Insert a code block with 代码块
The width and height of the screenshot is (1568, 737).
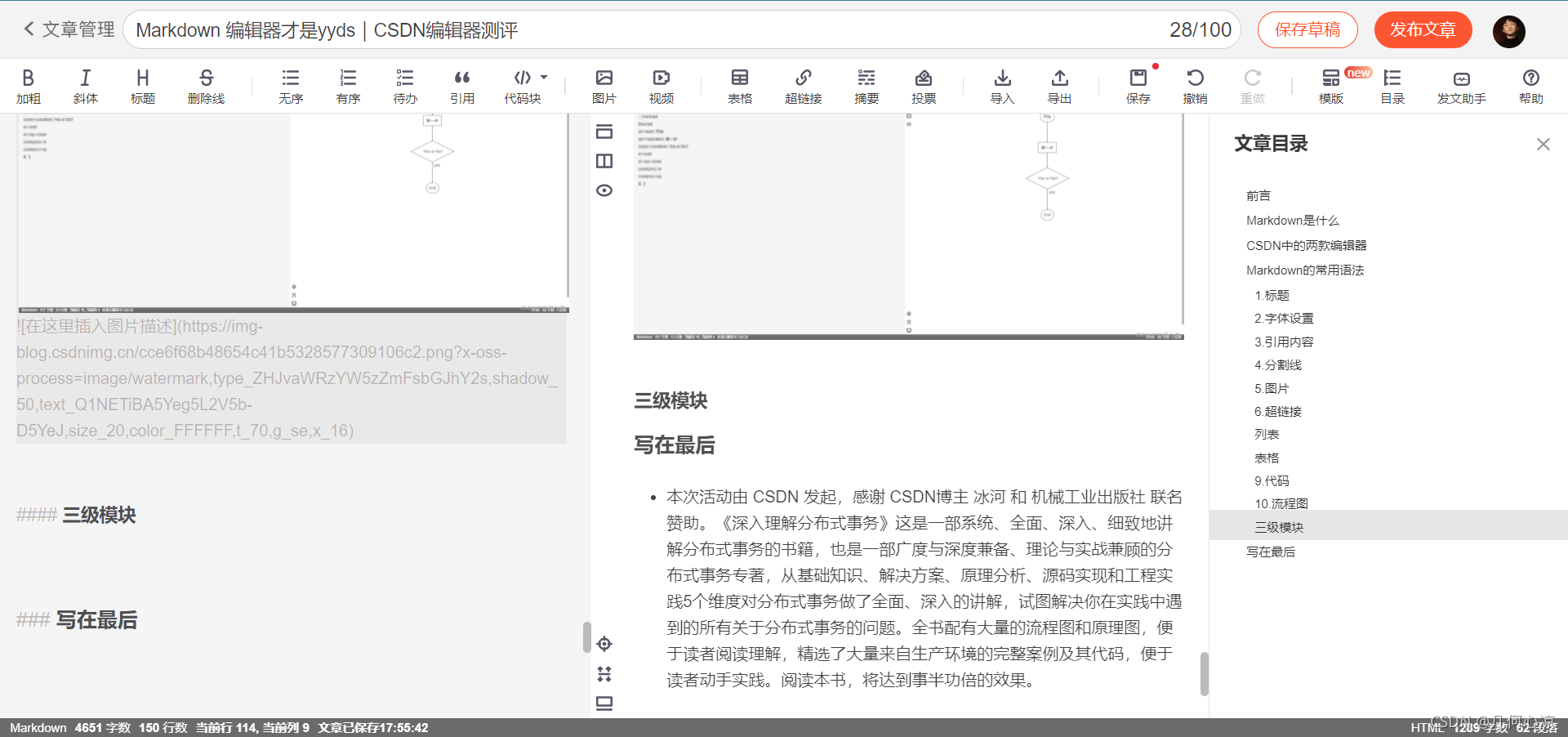pyautogui.click(x=523, y=86)
